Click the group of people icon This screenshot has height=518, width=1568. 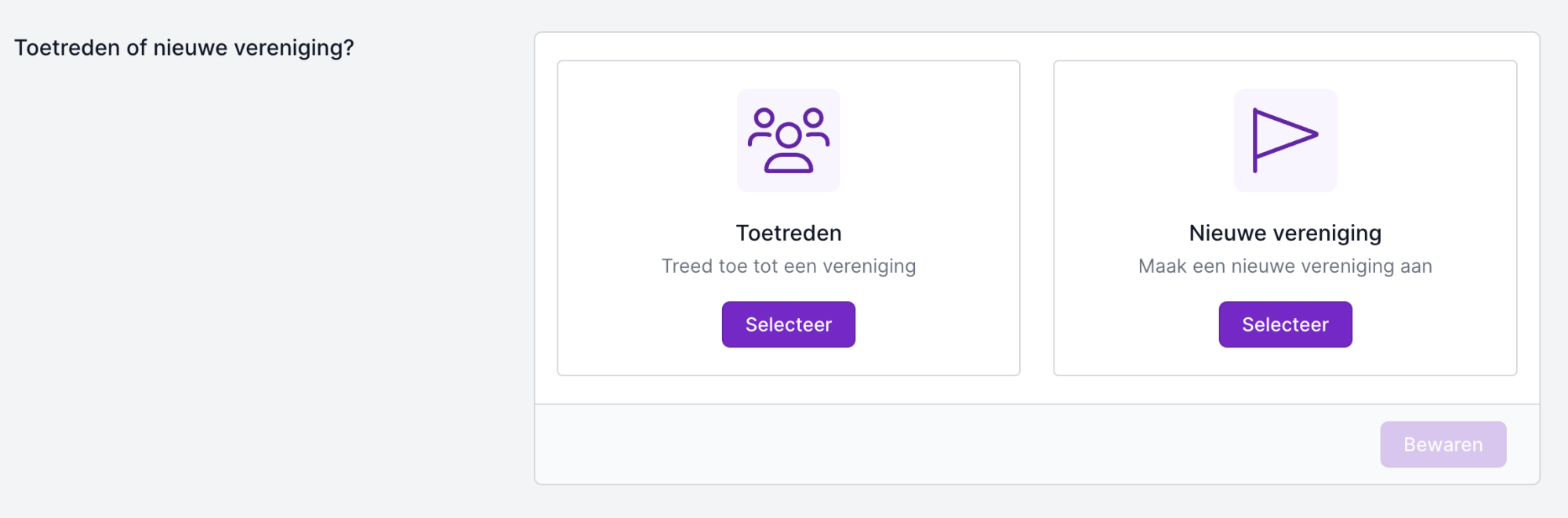[x=789, y=140]
